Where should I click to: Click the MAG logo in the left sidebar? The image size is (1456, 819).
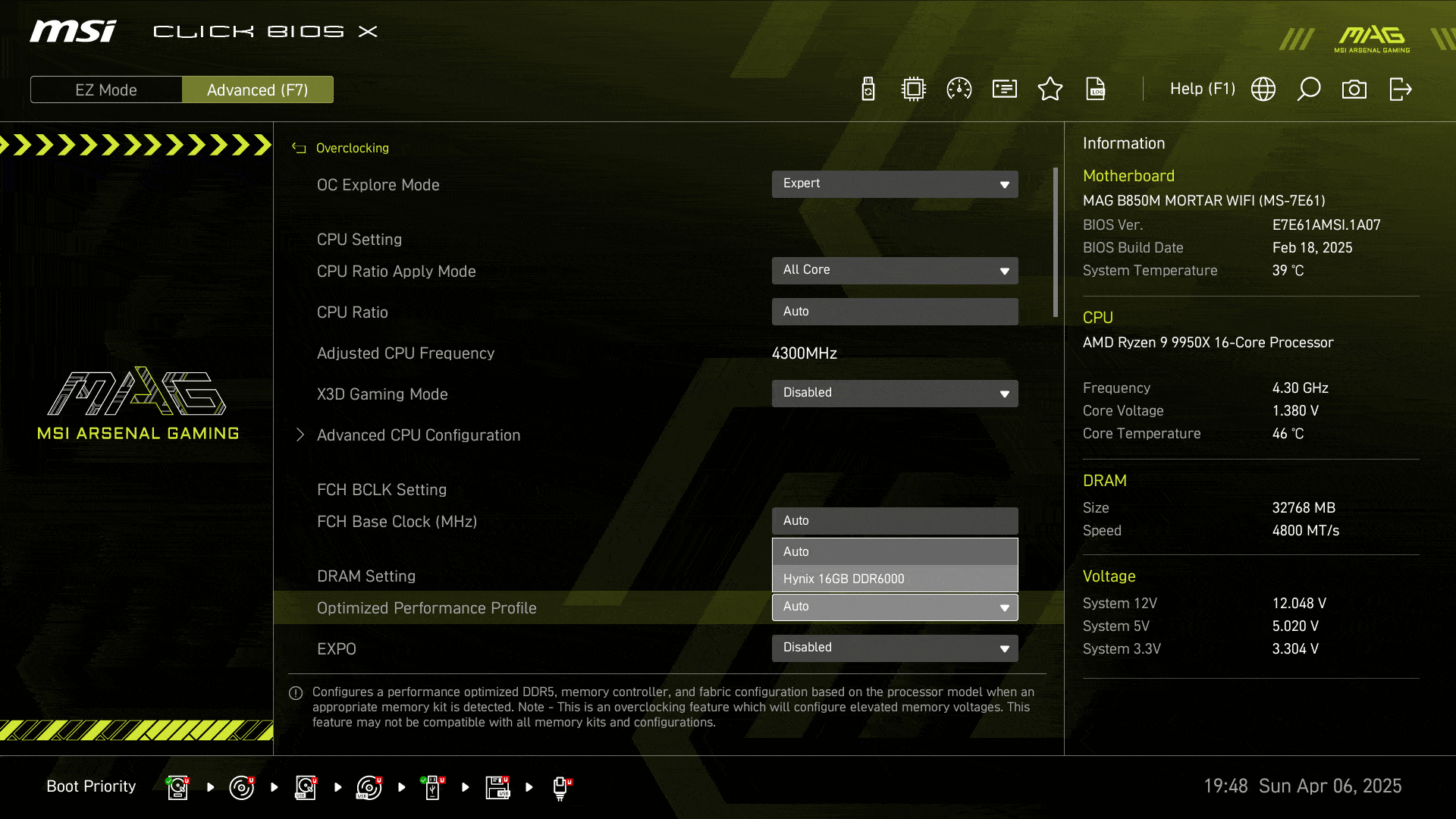point(137,403)
